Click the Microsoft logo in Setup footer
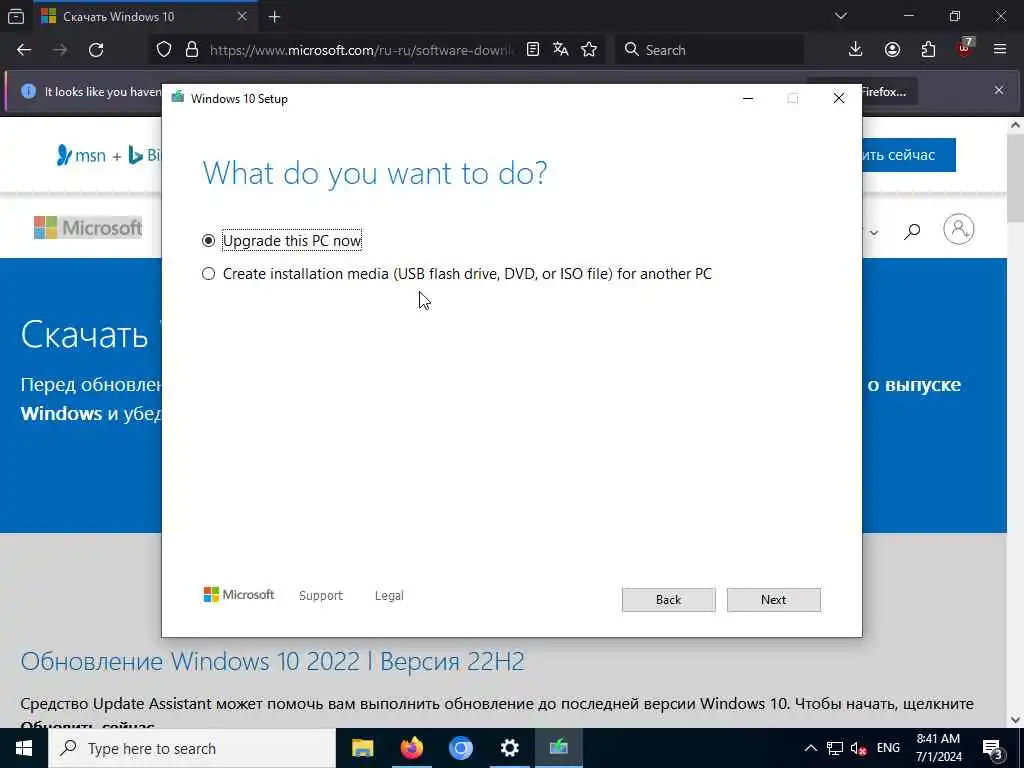This screenshot has width=1024, height=768. tap(239, 595)
